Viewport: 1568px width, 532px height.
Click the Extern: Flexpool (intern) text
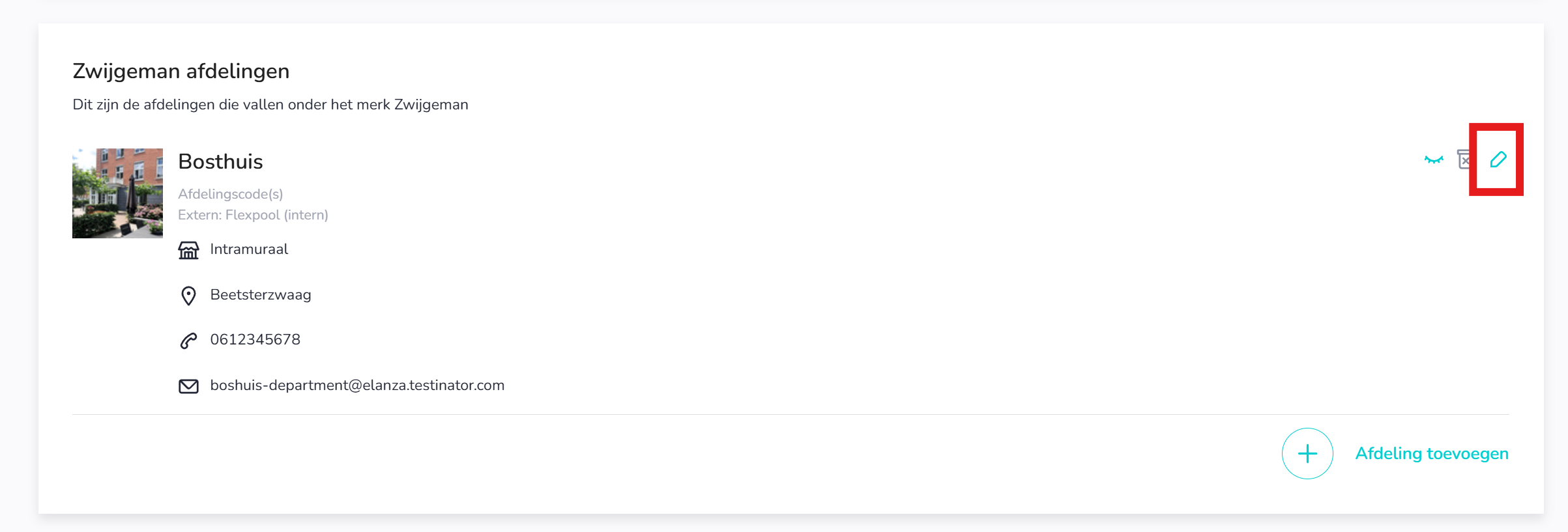[x=253, y=215]
